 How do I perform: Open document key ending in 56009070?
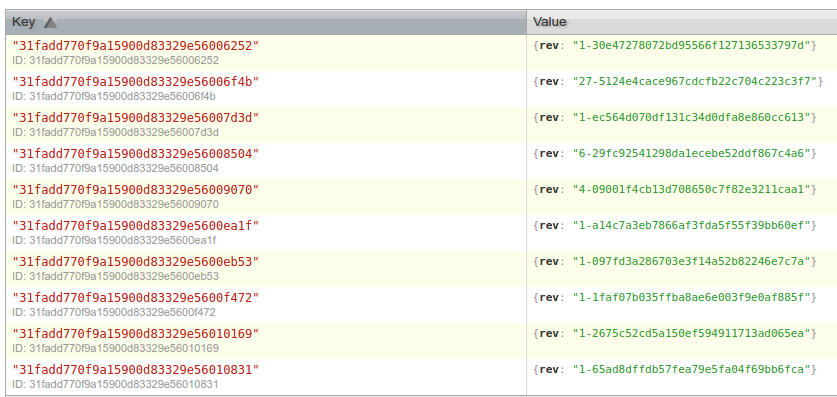(x=136, y=190)
